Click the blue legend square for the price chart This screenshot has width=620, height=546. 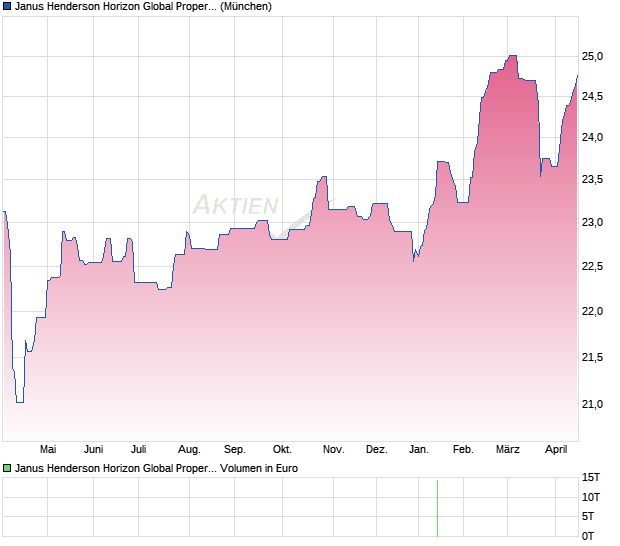pyautogui.click(x=7, y=7)
